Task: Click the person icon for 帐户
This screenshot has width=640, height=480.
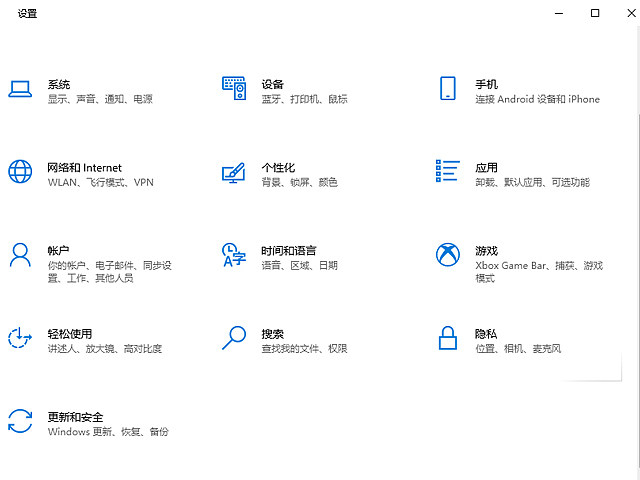Action: [x=20, y=255]
